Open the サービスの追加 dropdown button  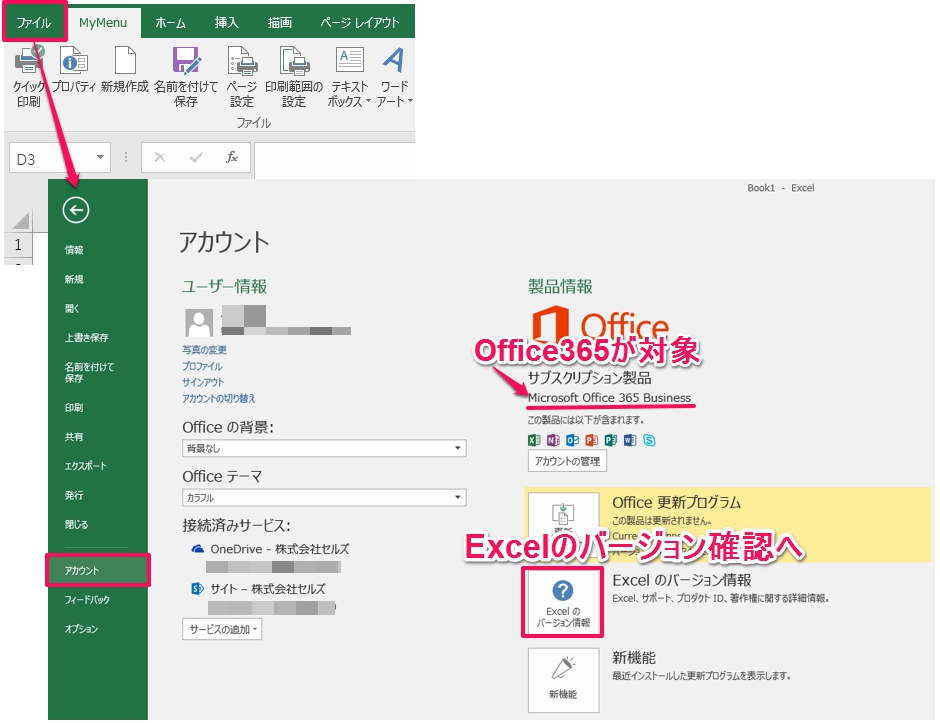[x=222, y=629]
